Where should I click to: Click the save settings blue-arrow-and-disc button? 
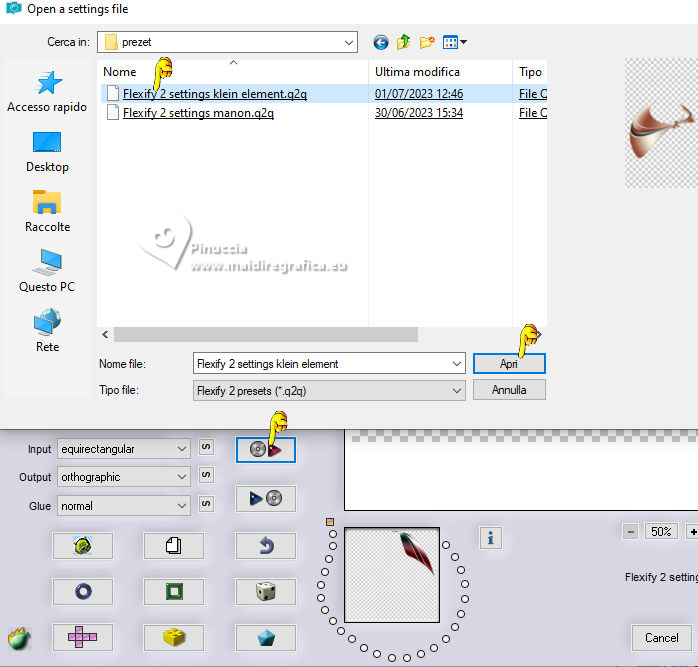265,498
